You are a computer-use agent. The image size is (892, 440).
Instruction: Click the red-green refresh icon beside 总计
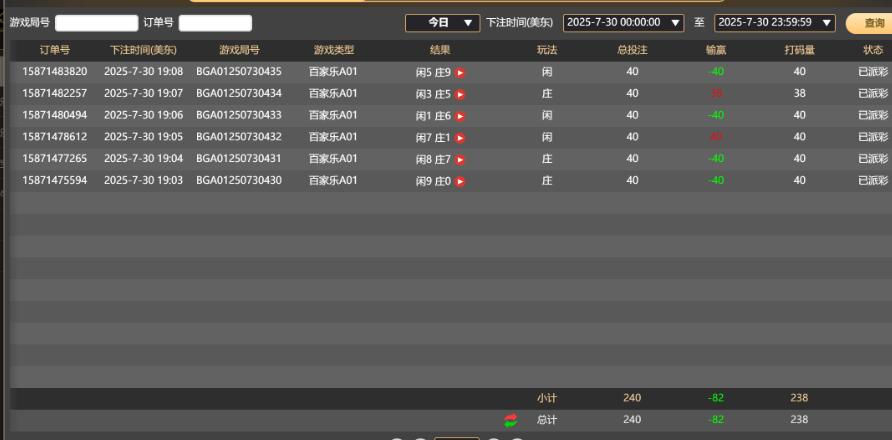(512, 420)
